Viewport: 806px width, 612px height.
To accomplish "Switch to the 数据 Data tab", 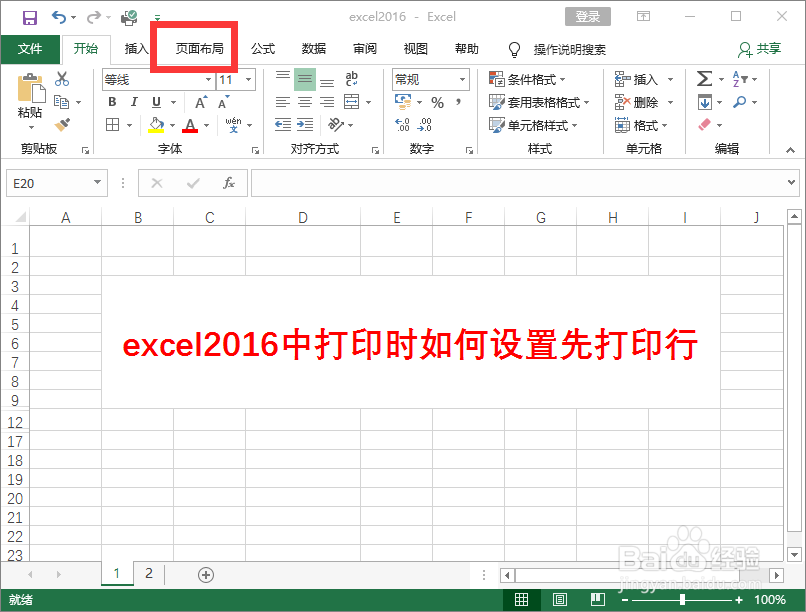I will (x=314, y=49).
